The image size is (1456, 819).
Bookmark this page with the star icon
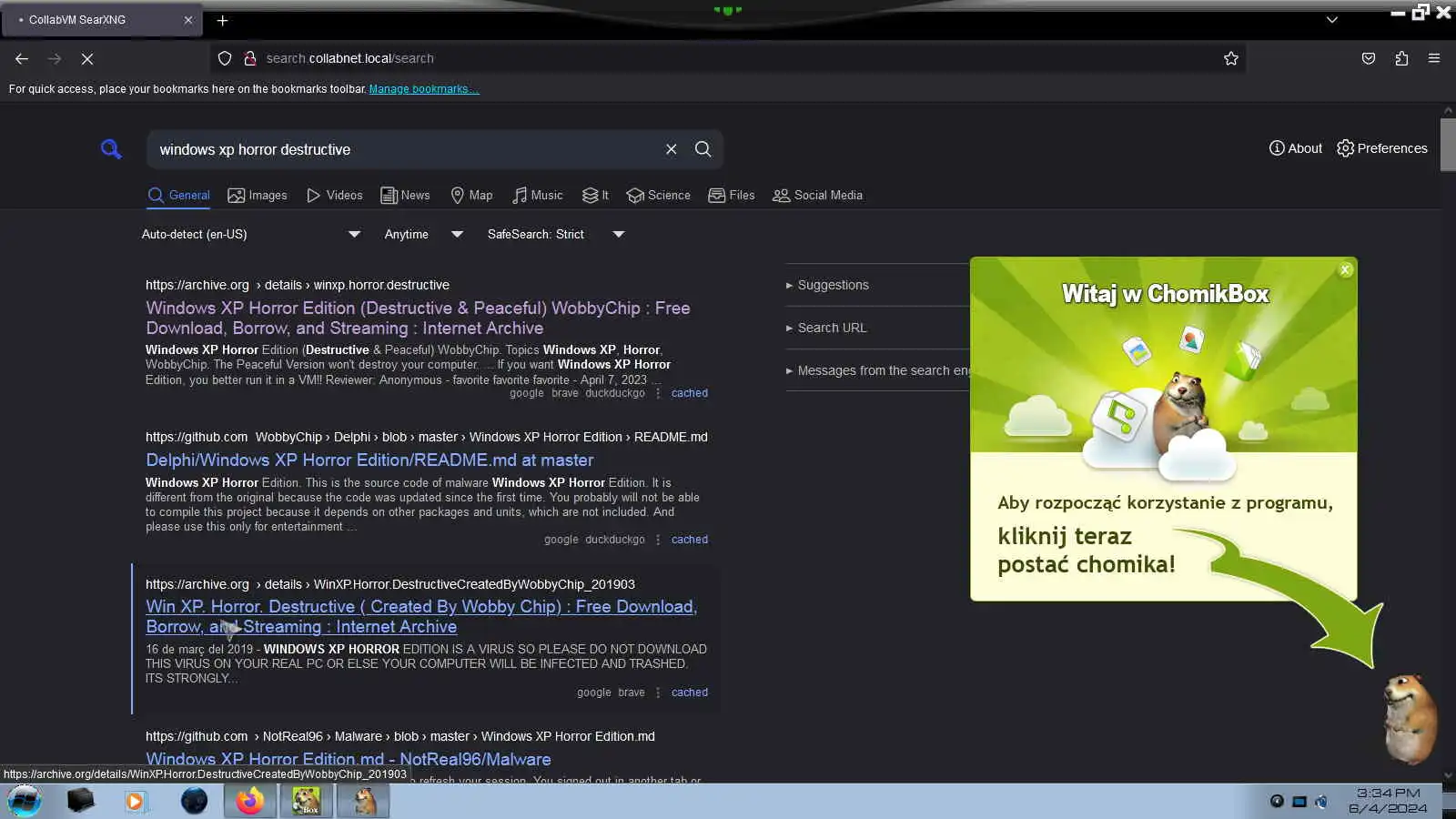(x=1231, y=58)
